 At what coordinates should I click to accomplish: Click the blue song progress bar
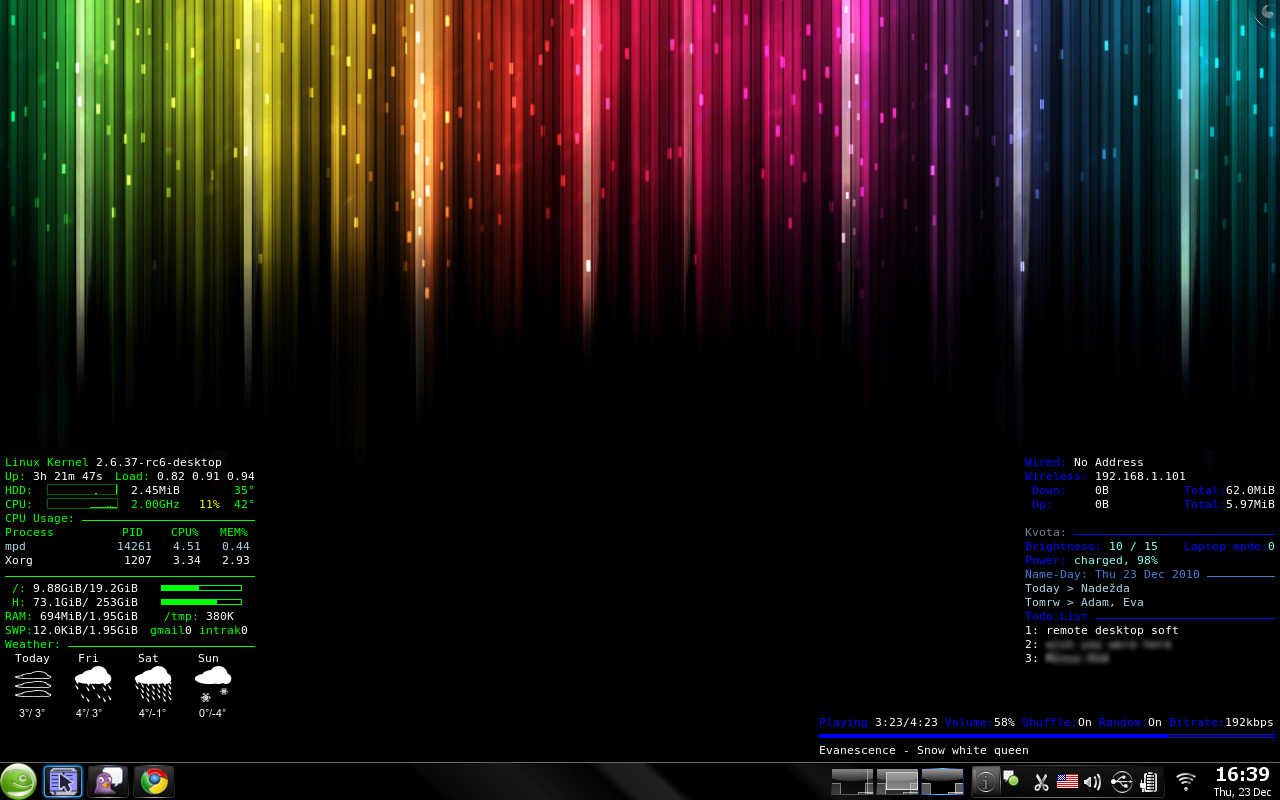[x=1046, y=736]
